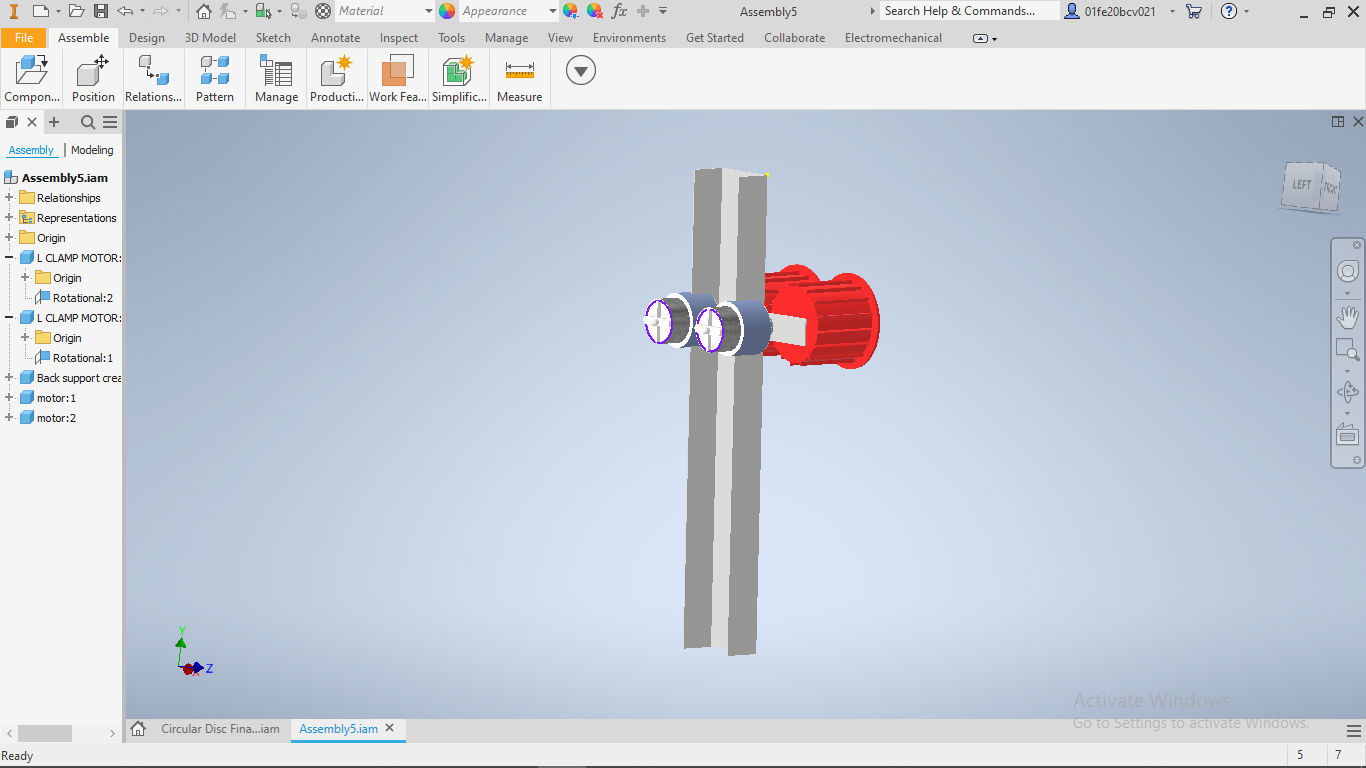Screen dimensions: 1366x768
Task: Undo the last action
Action: tap(125, 11)
